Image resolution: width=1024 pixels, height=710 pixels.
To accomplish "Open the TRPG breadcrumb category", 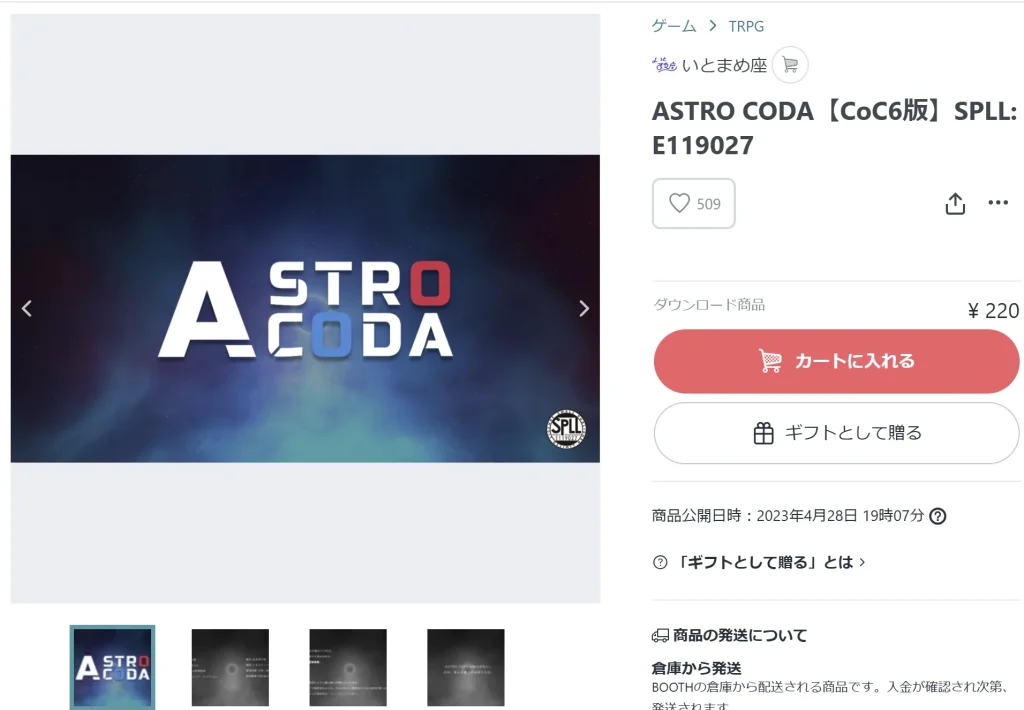I will (x=746, y=26).
